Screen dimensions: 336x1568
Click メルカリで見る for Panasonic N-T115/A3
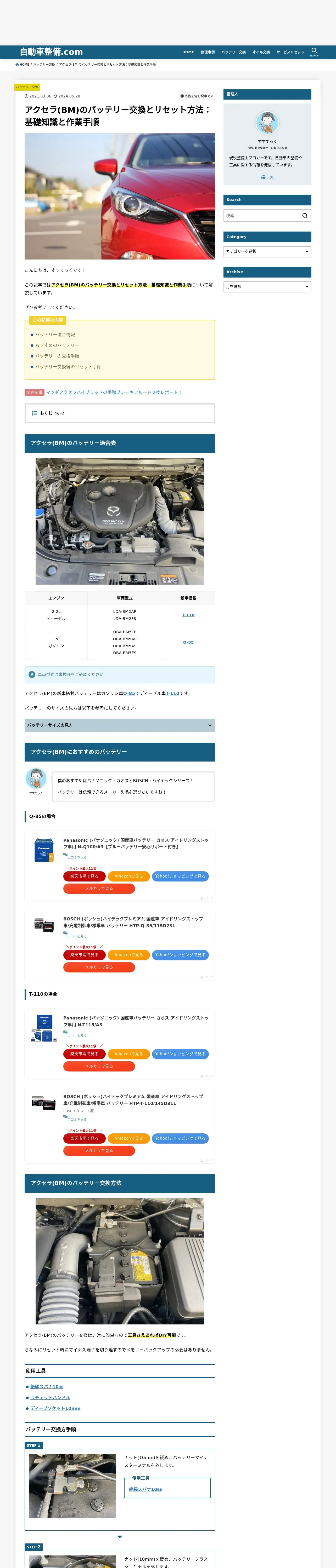(99, 1067)
